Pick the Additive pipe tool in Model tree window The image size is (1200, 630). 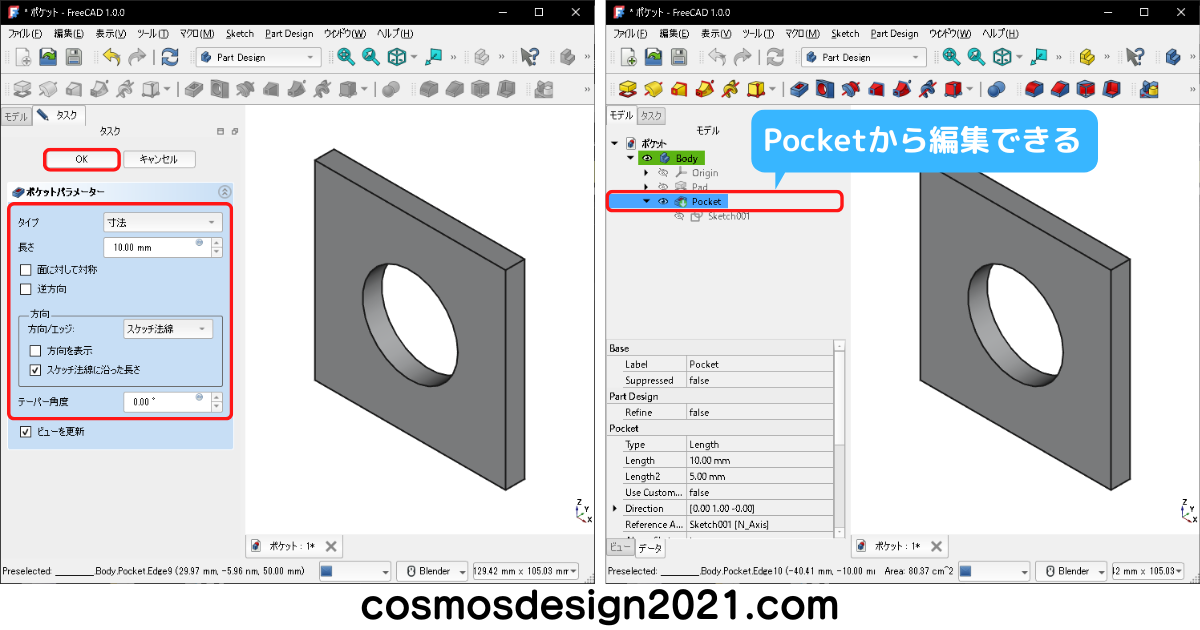[x=705, y=89]
